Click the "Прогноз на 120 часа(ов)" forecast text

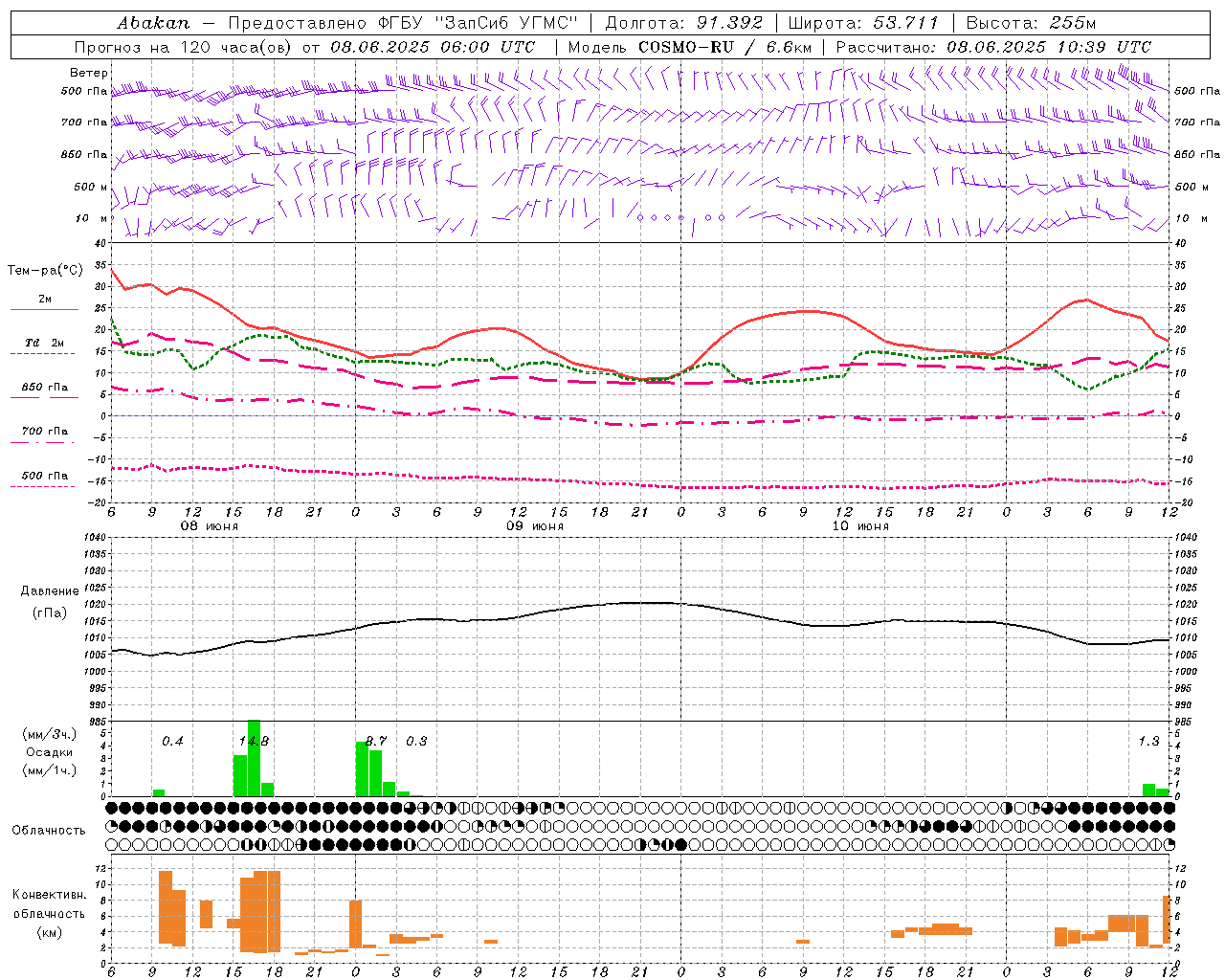(x=184, y=46)
